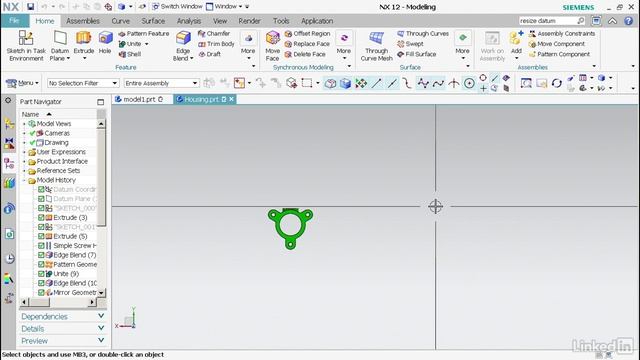The height and width of the screenshot is (360, 640).
Task: Toggle checkbox for Unite (9)
Action: pyautogui.click(x=41, y=274)
